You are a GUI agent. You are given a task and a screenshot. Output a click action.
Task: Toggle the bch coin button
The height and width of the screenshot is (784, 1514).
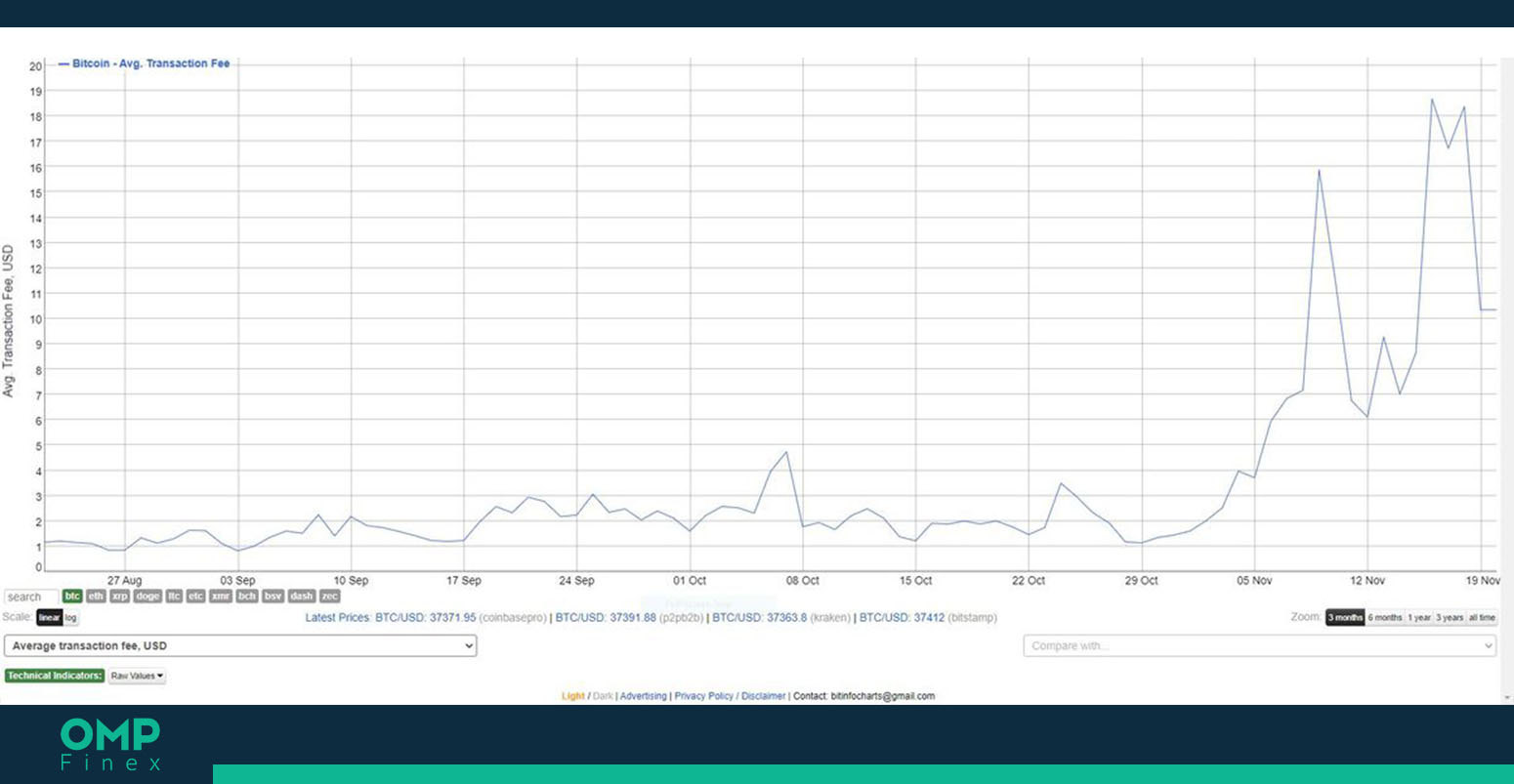coord(247,596)
